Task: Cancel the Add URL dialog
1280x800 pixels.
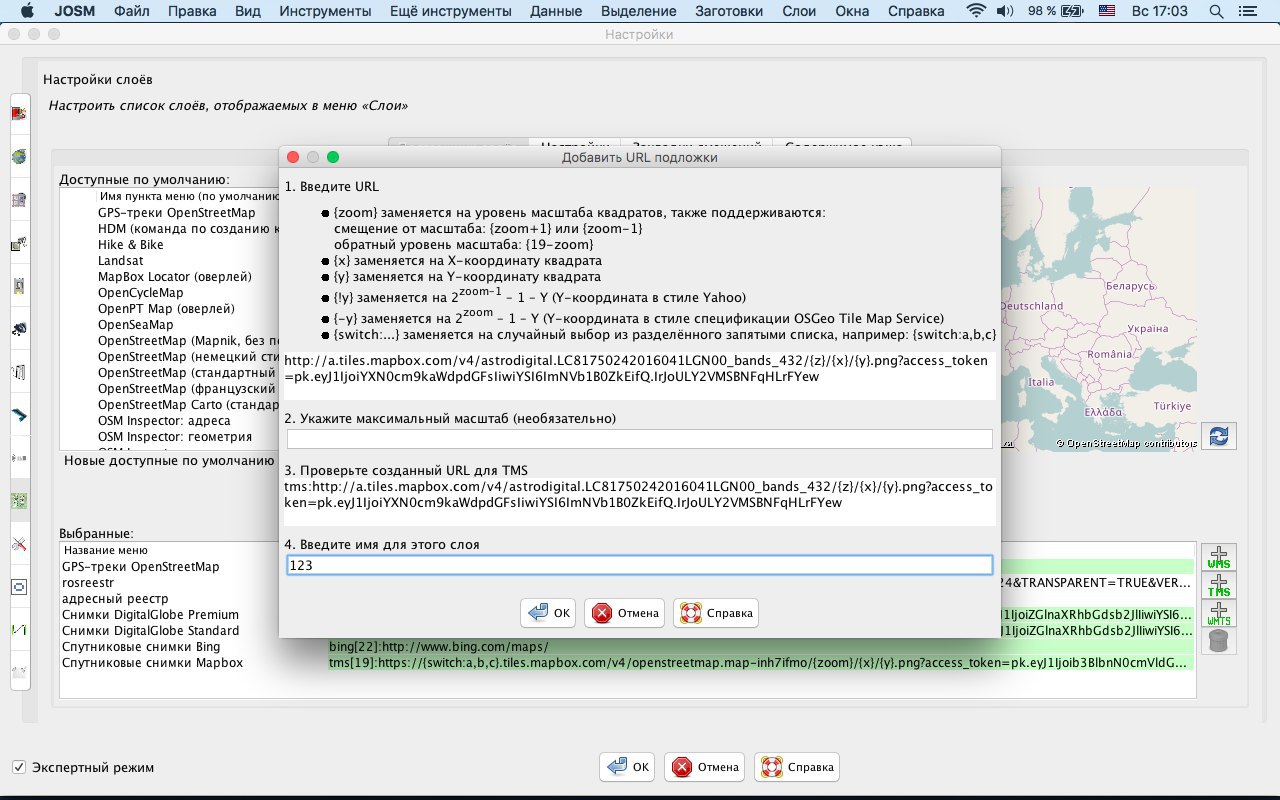Action: point(625,613)
